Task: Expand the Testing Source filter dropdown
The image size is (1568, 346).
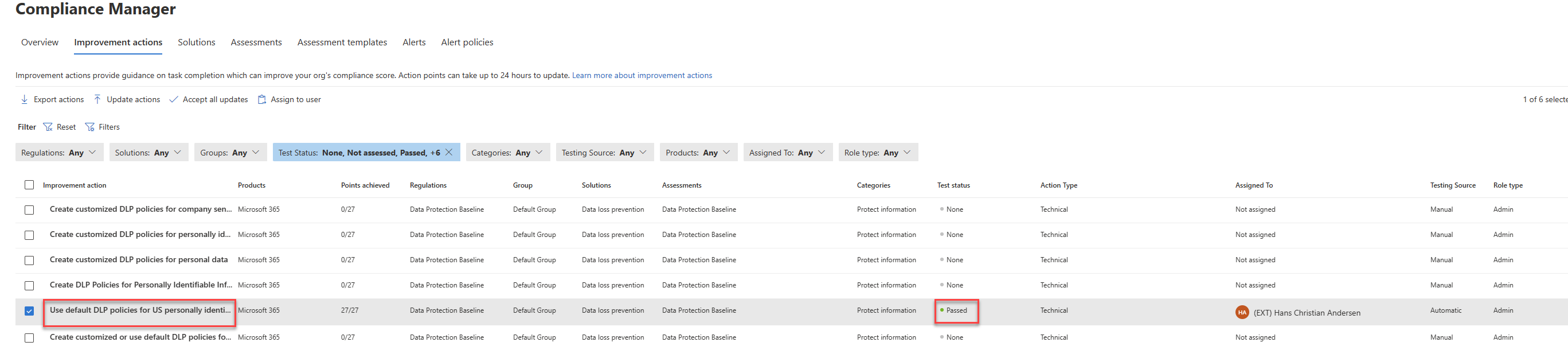Action: tap(605, 152)
